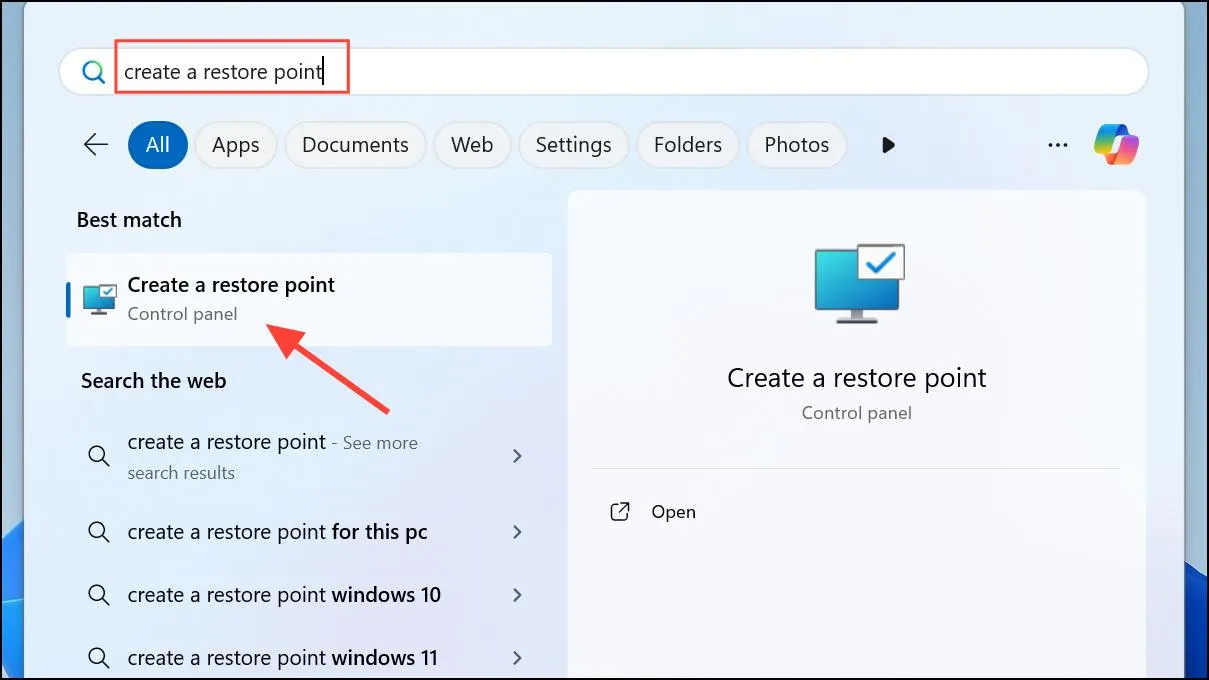1209x680 pixels.
Task: Switch to the Photos filter tab
Action: point(797,145)
